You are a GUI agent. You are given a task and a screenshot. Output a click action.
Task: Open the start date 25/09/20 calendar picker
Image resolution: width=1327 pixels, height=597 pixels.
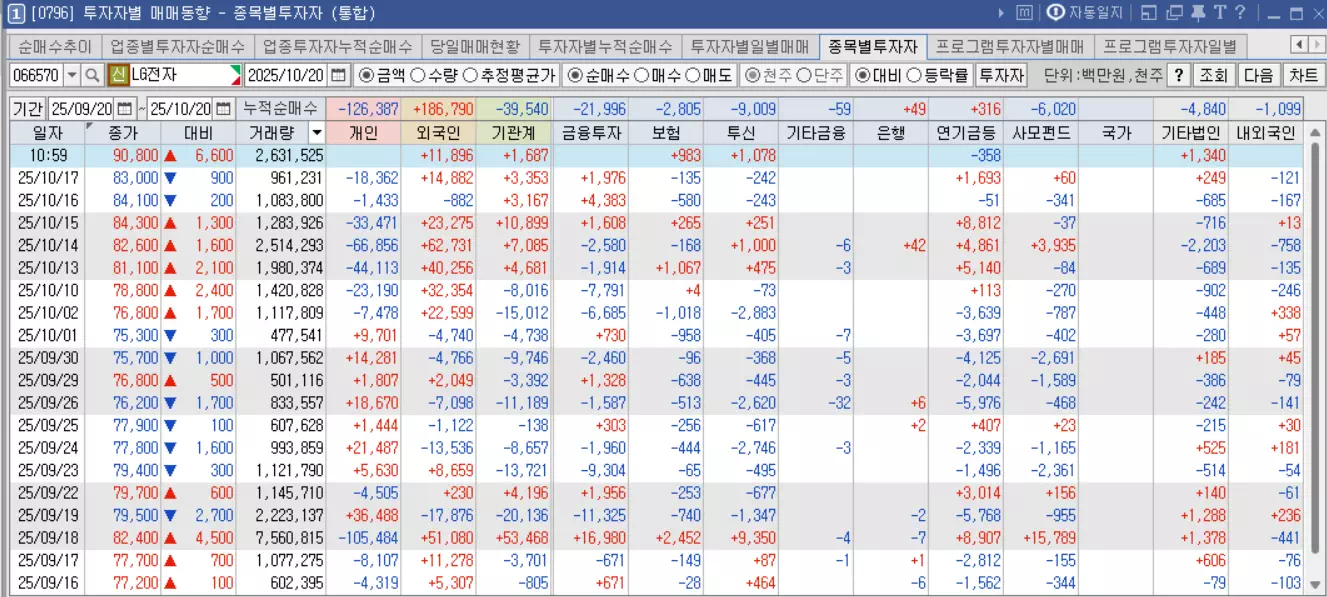click(125, 107)
